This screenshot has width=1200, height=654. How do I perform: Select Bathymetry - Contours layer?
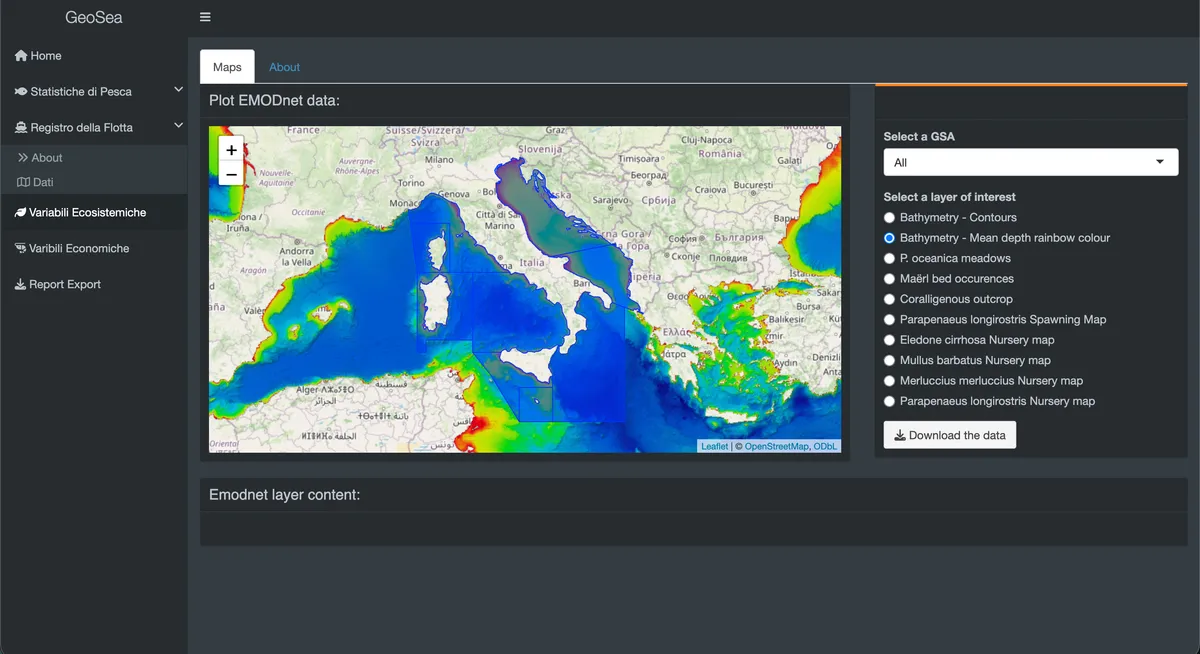tap(889, 218)
